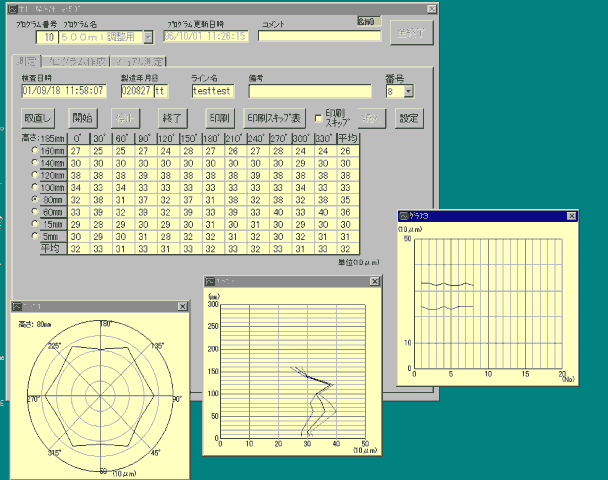Image resolution: width=608 pixels, height=480 pixels.
Task: Select the 120mm height radio button
Action: [35, 174]
